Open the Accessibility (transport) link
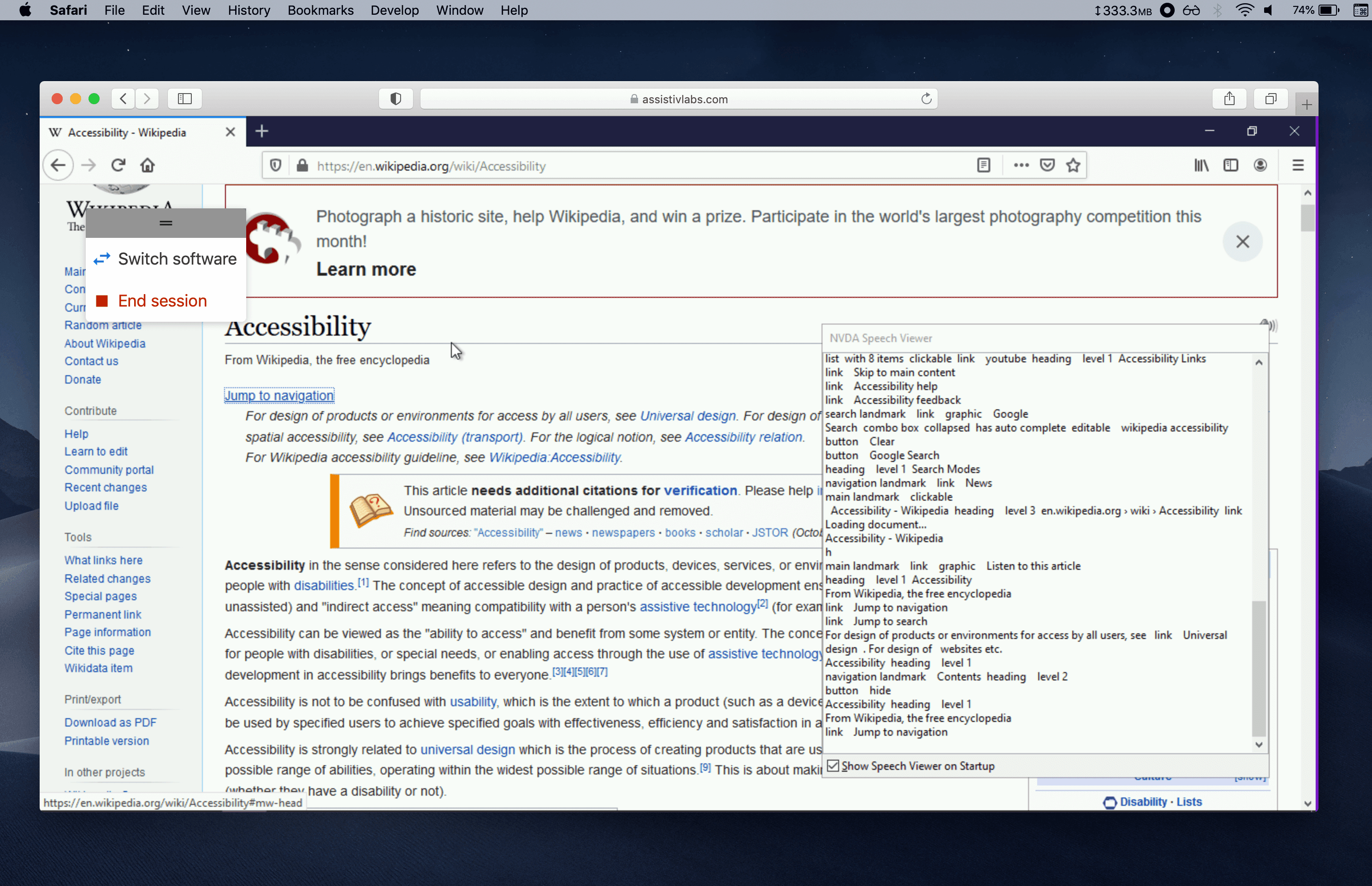Screen dimensions: 1372x886 455,437
